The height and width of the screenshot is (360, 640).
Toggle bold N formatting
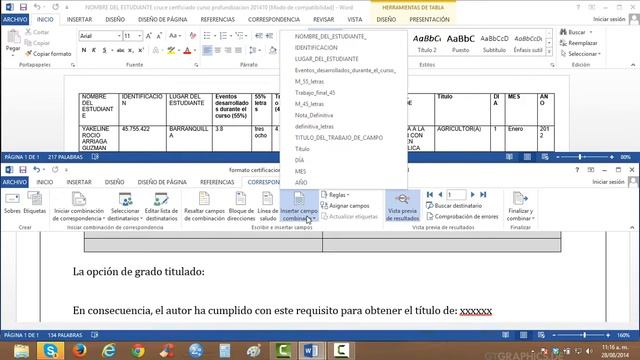pos(84,50)
